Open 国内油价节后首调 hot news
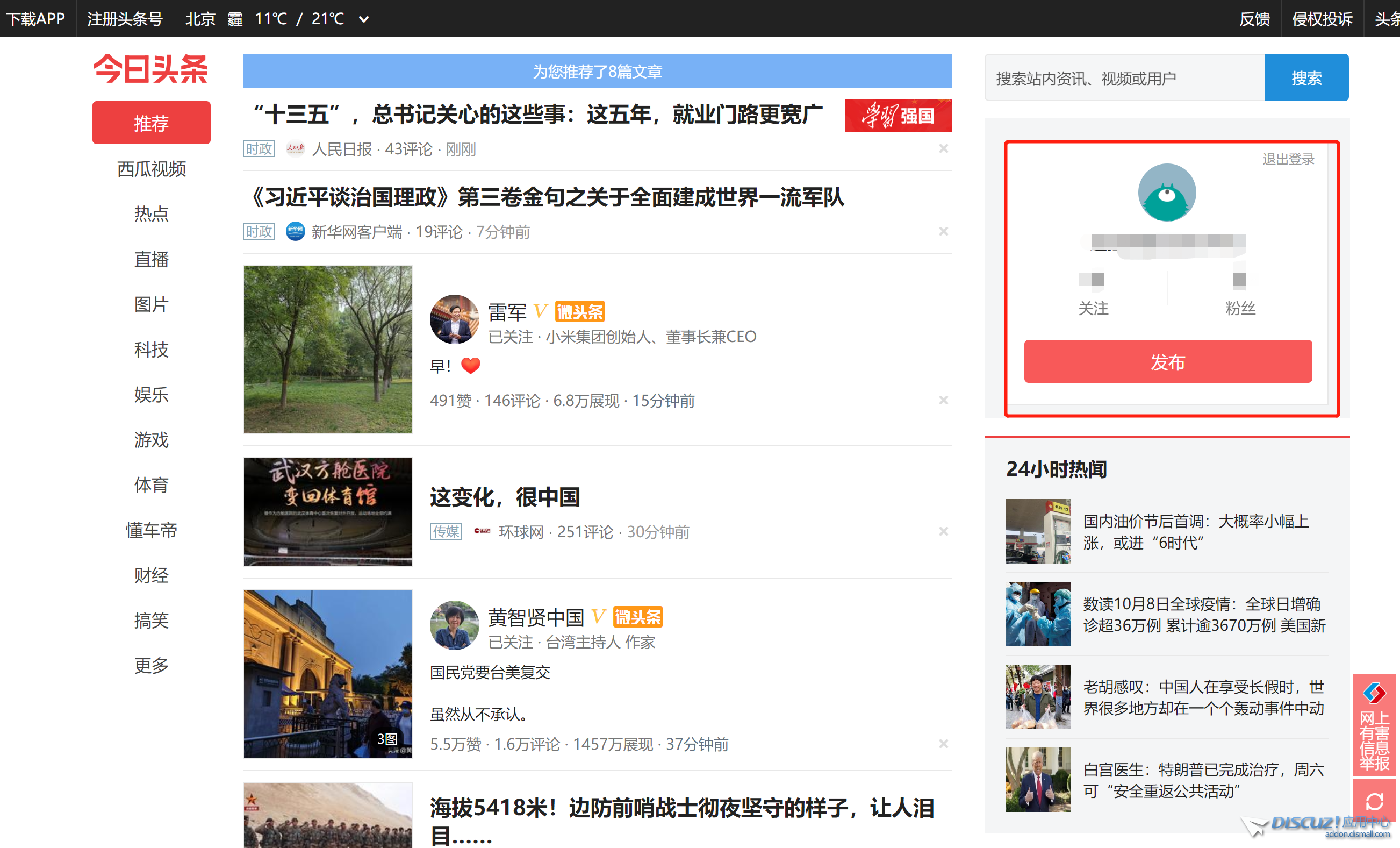The width and height of the screenshot is (1400, 848). point(1195,531)
